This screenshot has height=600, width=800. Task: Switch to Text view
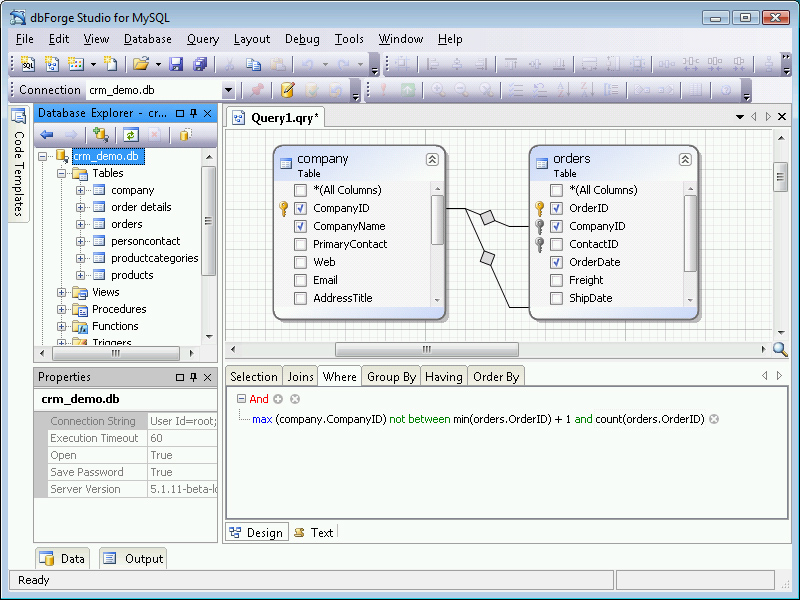(315, 533)
